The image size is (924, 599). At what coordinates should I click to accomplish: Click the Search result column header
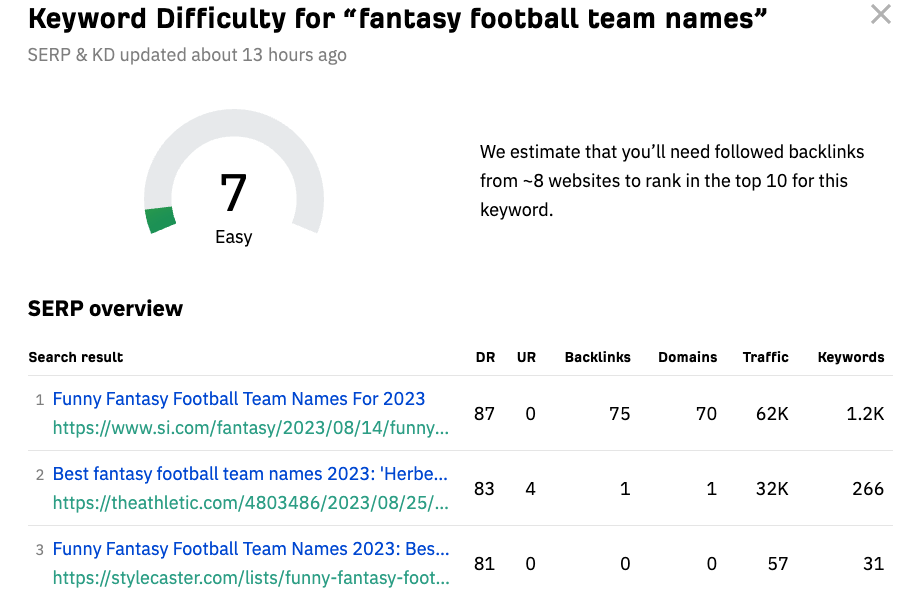[76, 357]
